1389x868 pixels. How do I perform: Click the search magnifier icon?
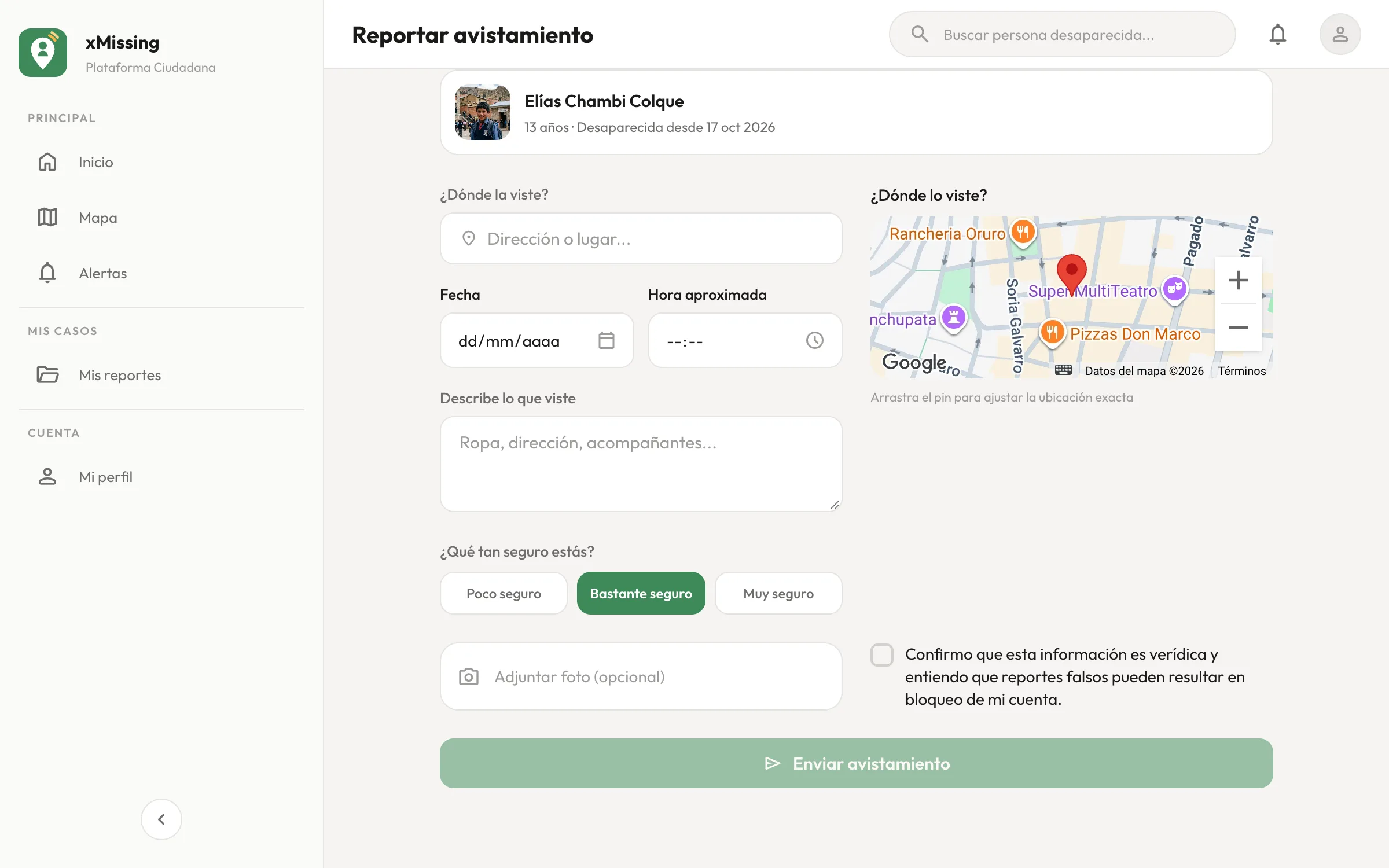pos(920,34)
